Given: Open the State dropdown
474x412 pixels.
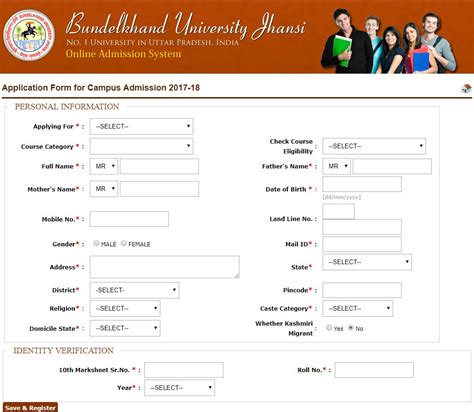Looking at the screenshot, I should pyautogui.click(x=367, y=262).
